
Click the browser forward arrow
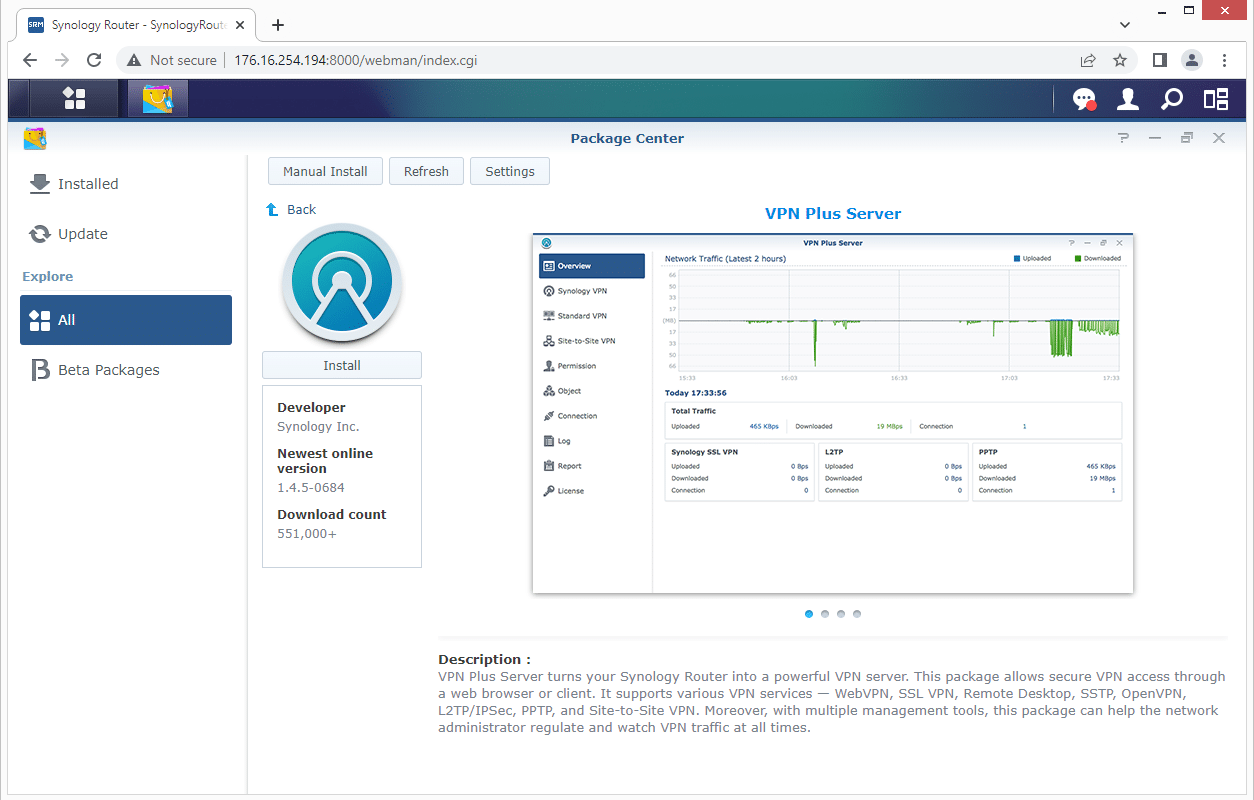pyautogui.click(x=62, y=60)
